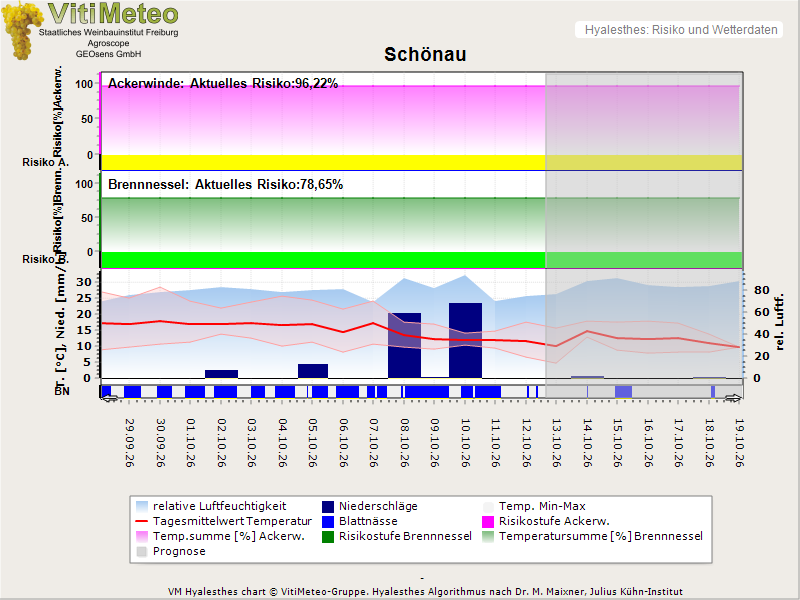The height and width of the screenshot is (600, 800).
Task: Click the Prognose legend swatch
Action: [142, 552]
